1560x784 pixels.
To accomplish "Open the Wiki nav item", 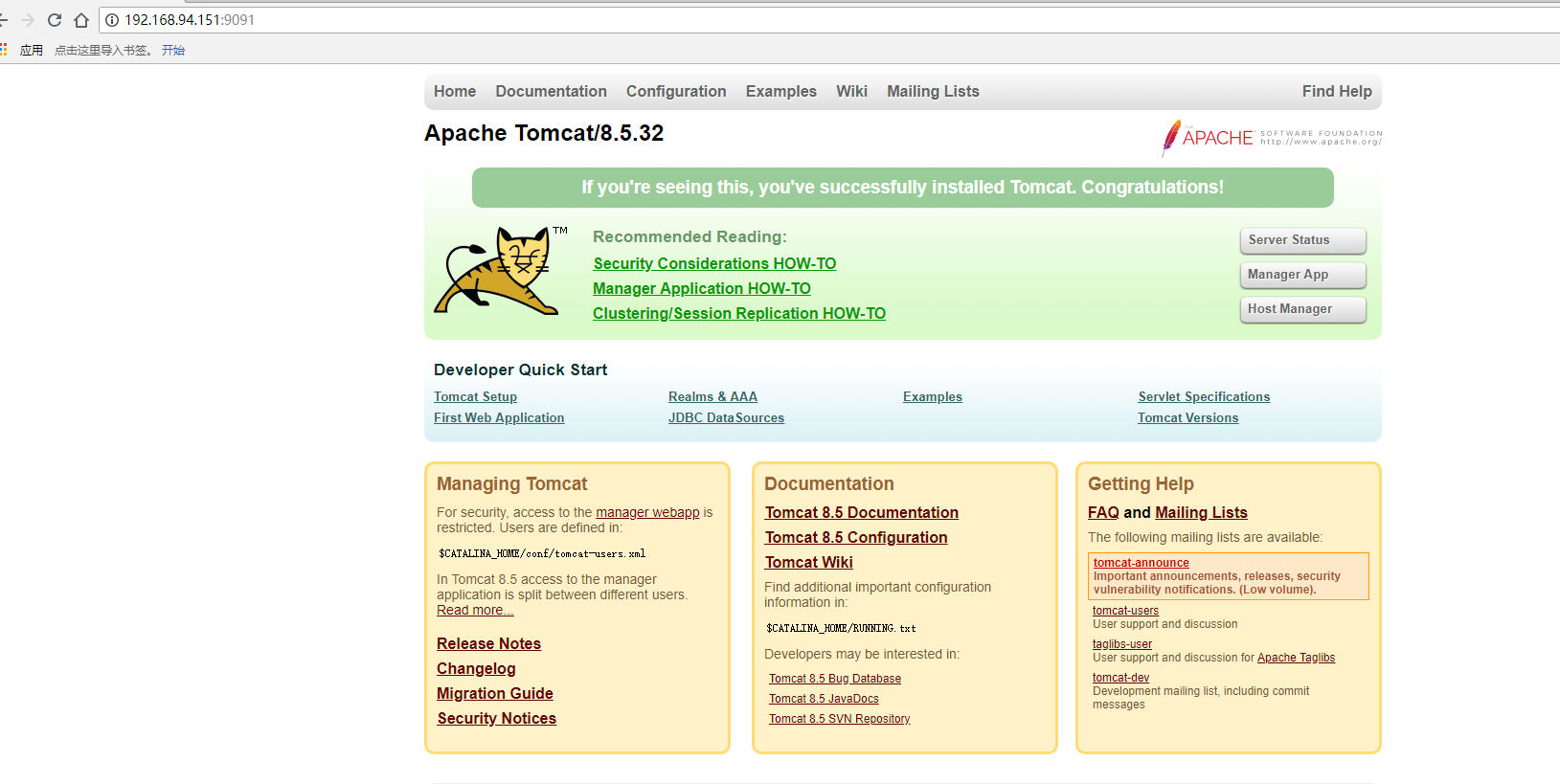I will click(x=851, y=92).
